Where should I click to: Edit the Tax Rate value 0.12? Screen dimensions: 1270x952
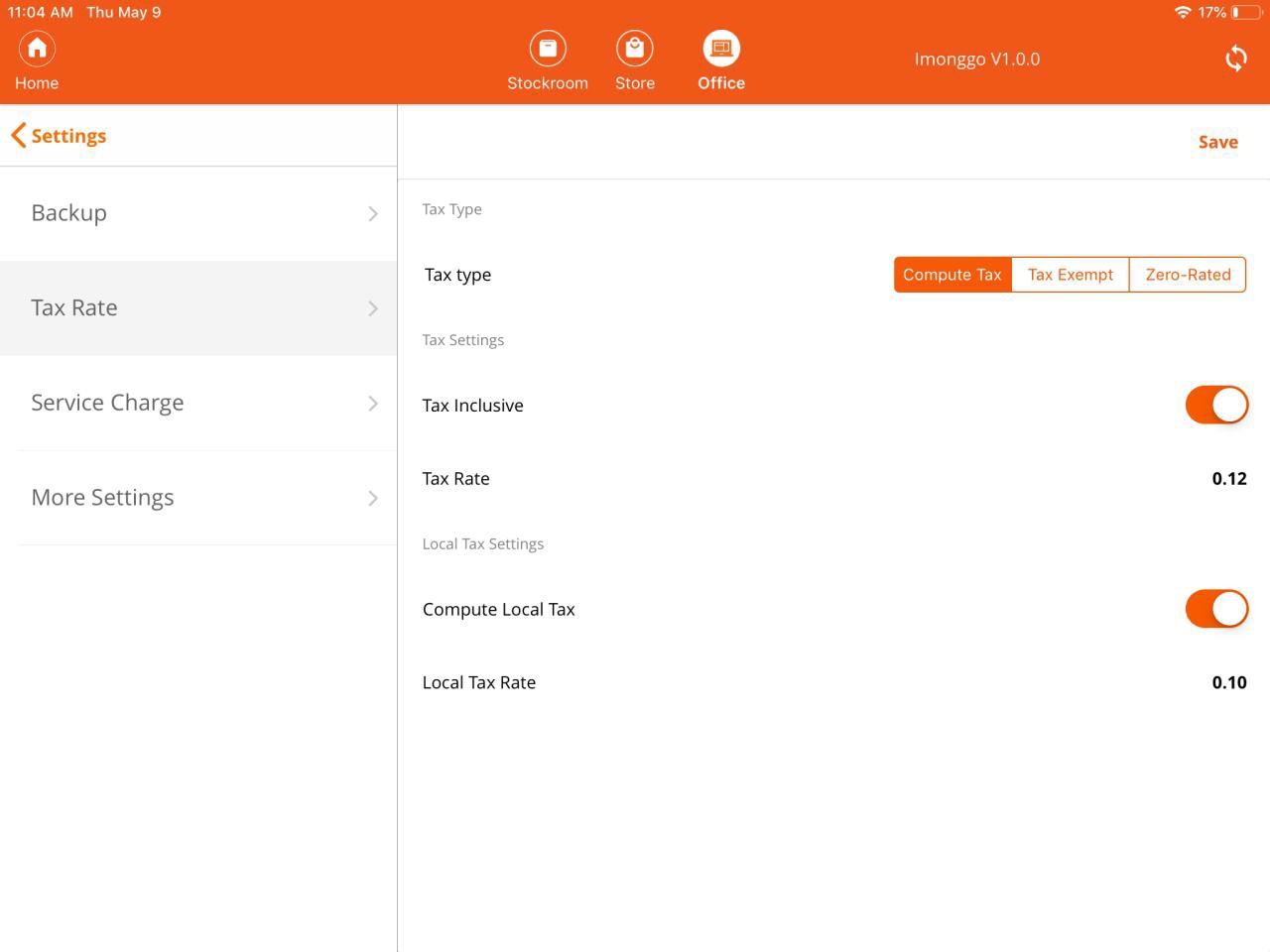(x=1228, y=479)
